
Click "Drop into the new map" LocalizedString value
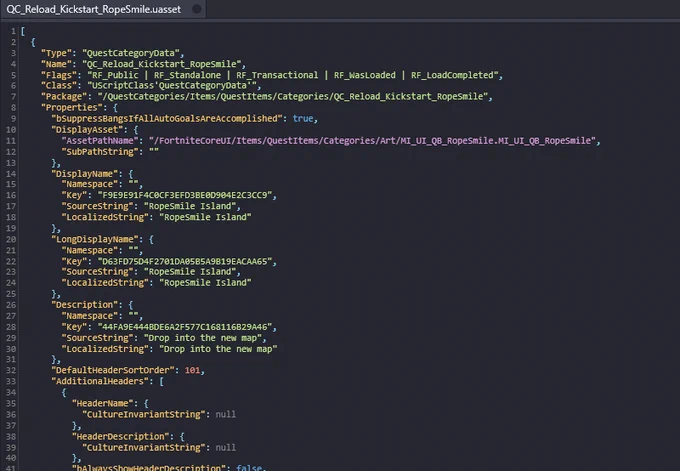218,349
